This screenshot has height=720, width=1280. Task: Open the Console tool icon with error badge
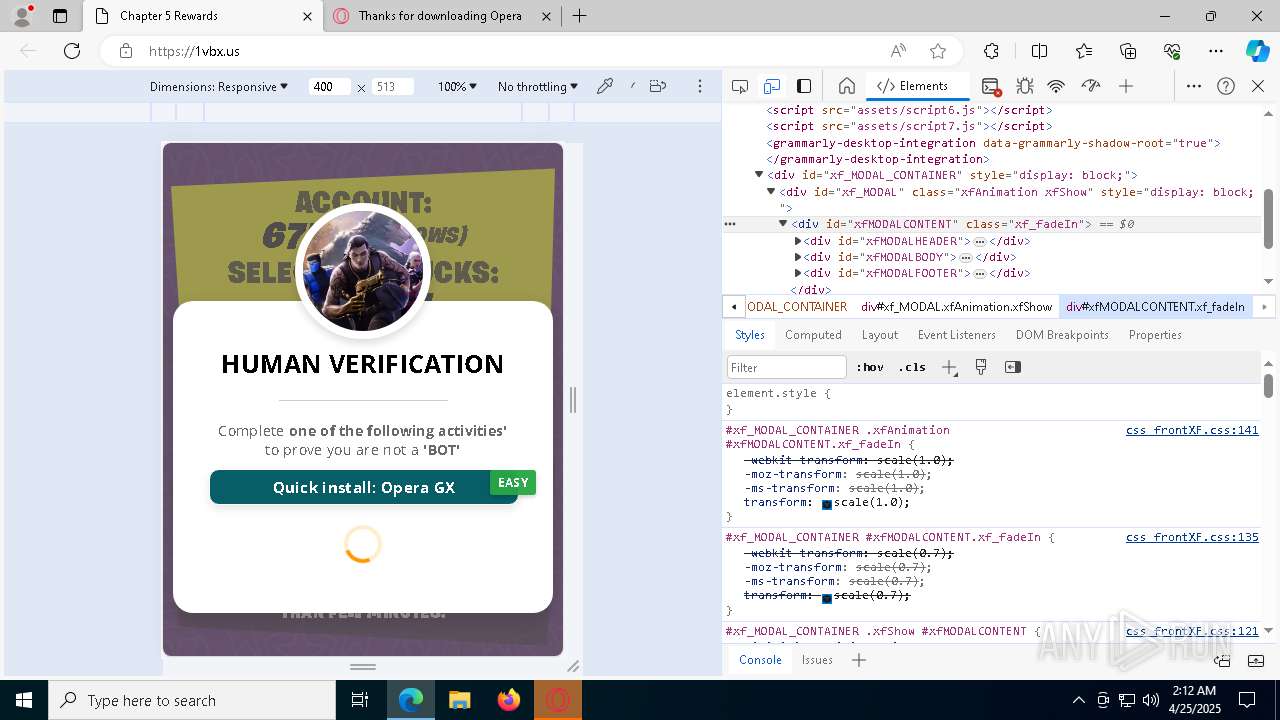tap(990, 86)
